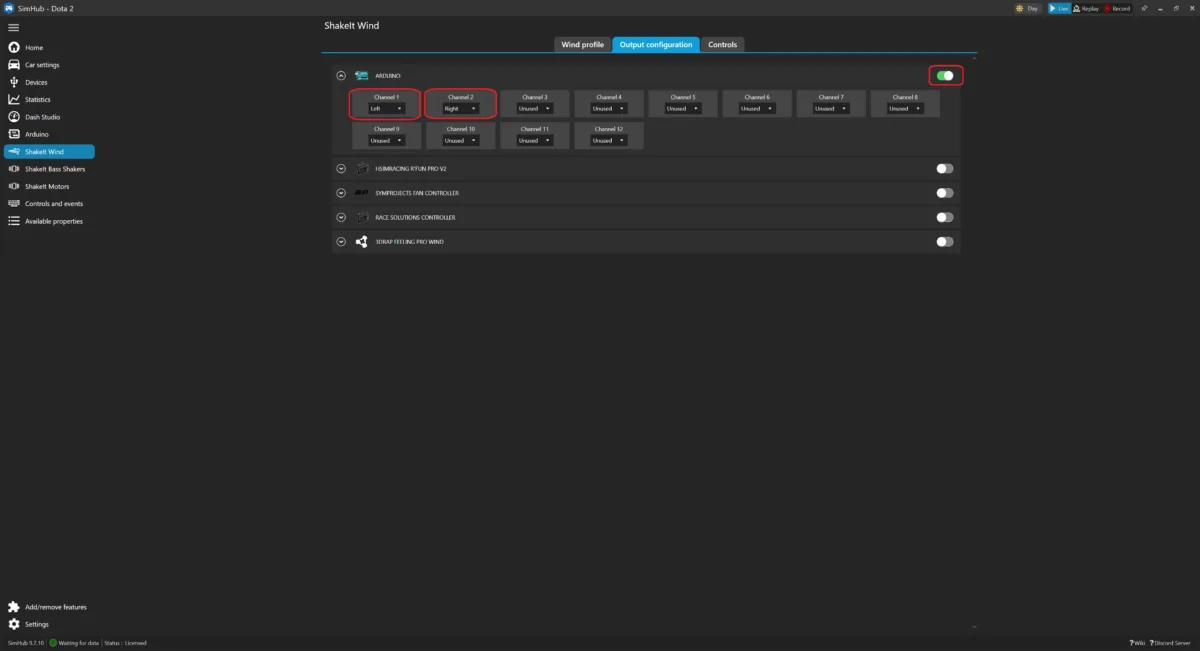Open Car settings via its car icon
Viewport: 1200px width, 651px height.
(x=14, y=65)
